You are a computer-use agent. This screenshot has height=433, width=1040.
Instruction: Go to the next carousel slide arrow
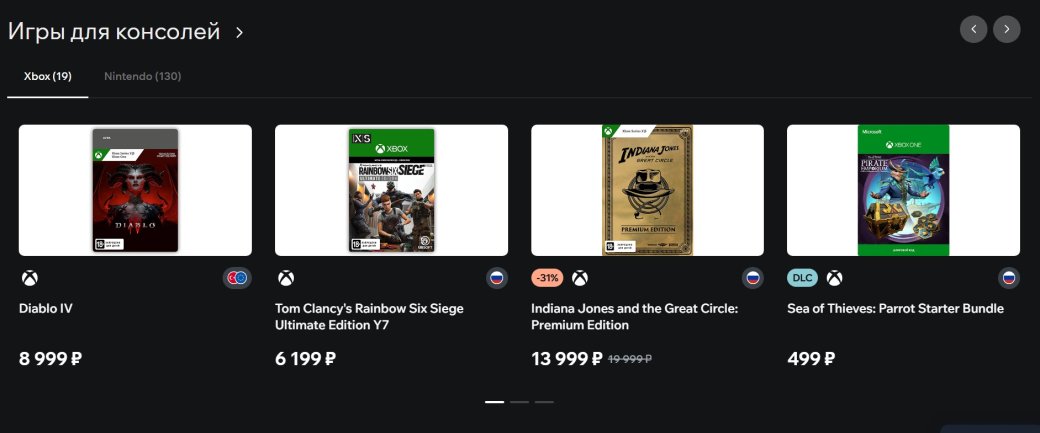1006,29
